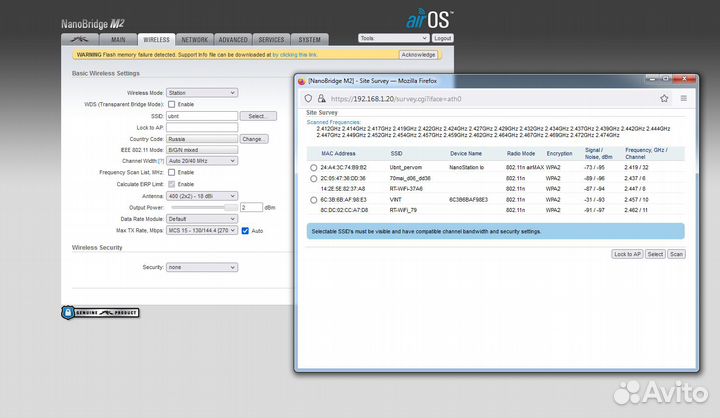This screenshot has width=720, height=418.
Task: Open the Tools dropdown
Action: (394, 38)
